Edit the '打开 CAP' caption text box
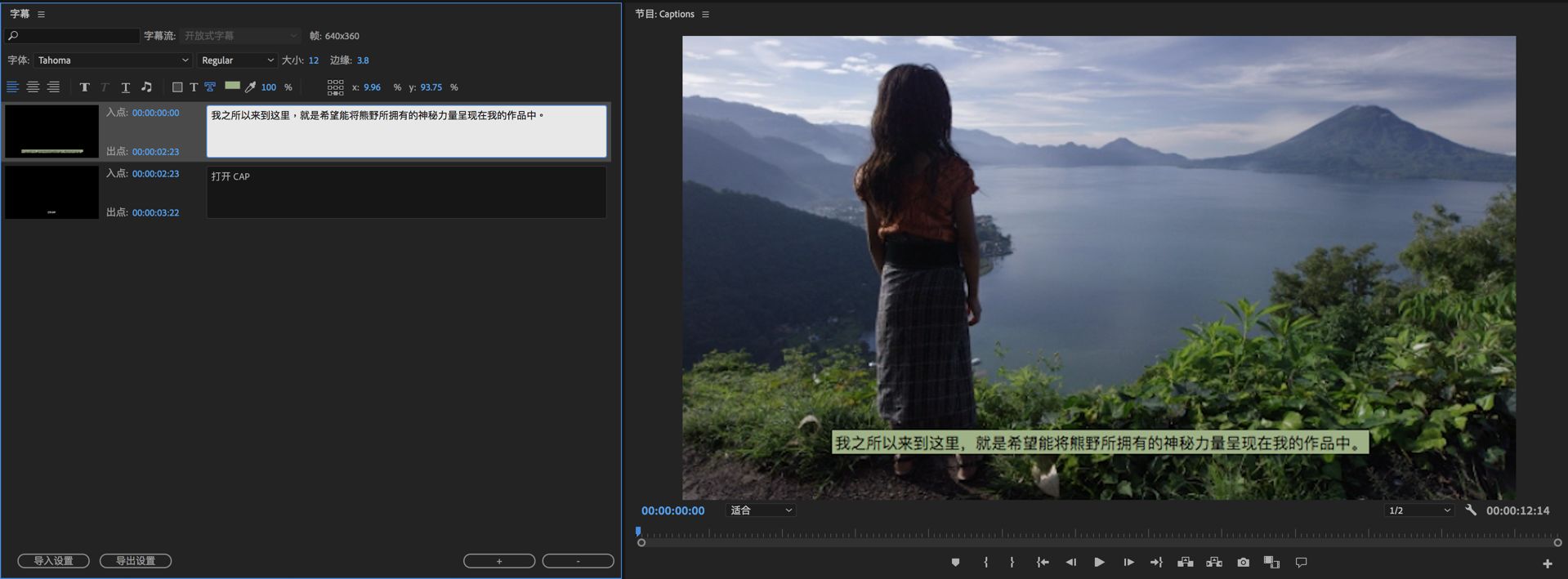1568x579 pixels. coord(406,192)
